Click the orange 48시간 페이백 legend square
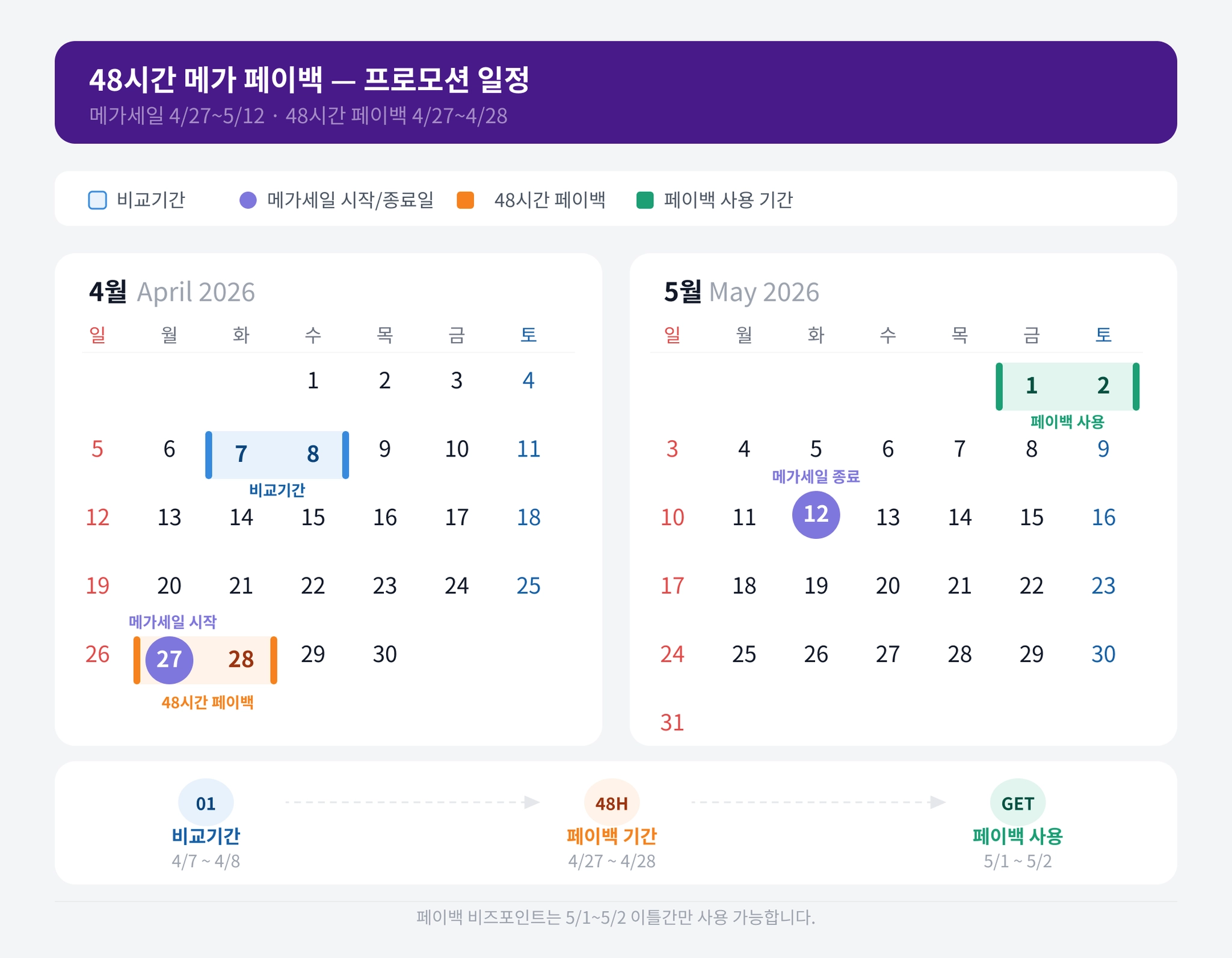The width and height of the screenshot is (1232, 958). [465, 200]
